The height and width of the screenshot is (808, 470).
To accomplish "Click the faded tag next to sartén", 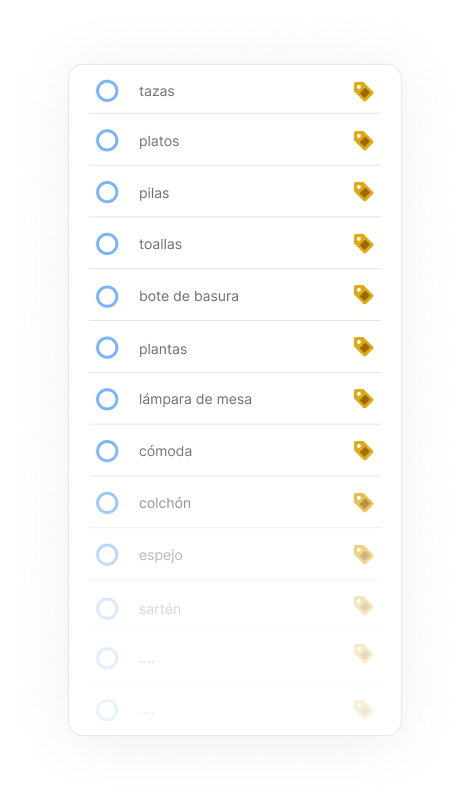I will pyautogui.click(x=363, y=605).
